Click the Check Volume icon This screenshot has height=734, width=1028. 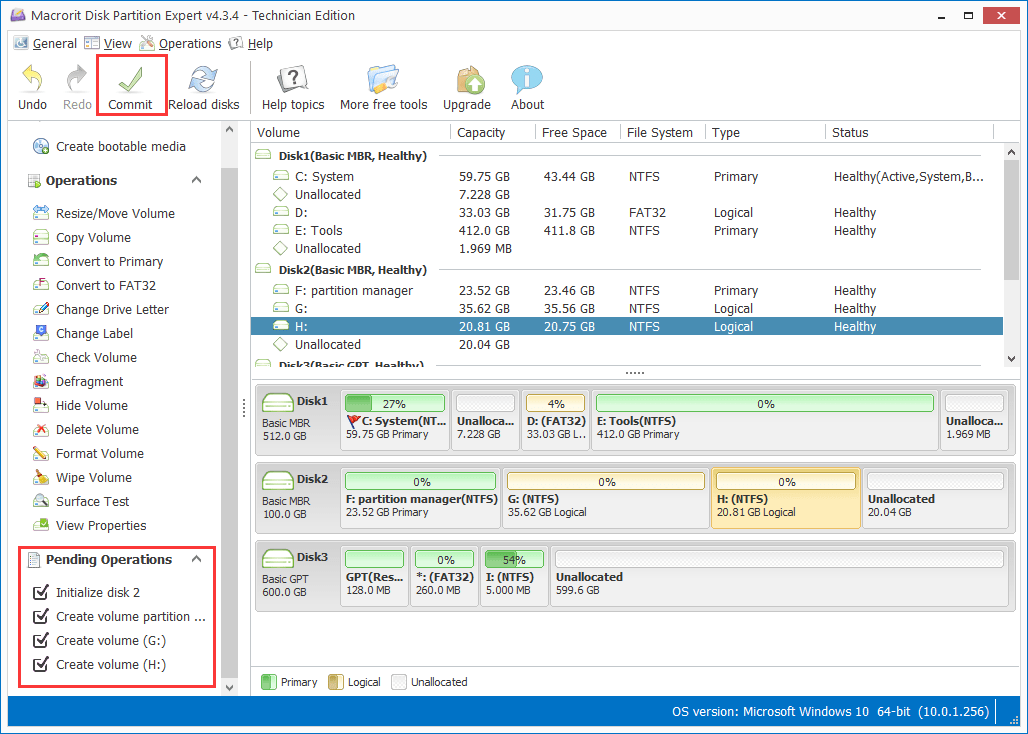pyautogui.click(x=41, y=357)
